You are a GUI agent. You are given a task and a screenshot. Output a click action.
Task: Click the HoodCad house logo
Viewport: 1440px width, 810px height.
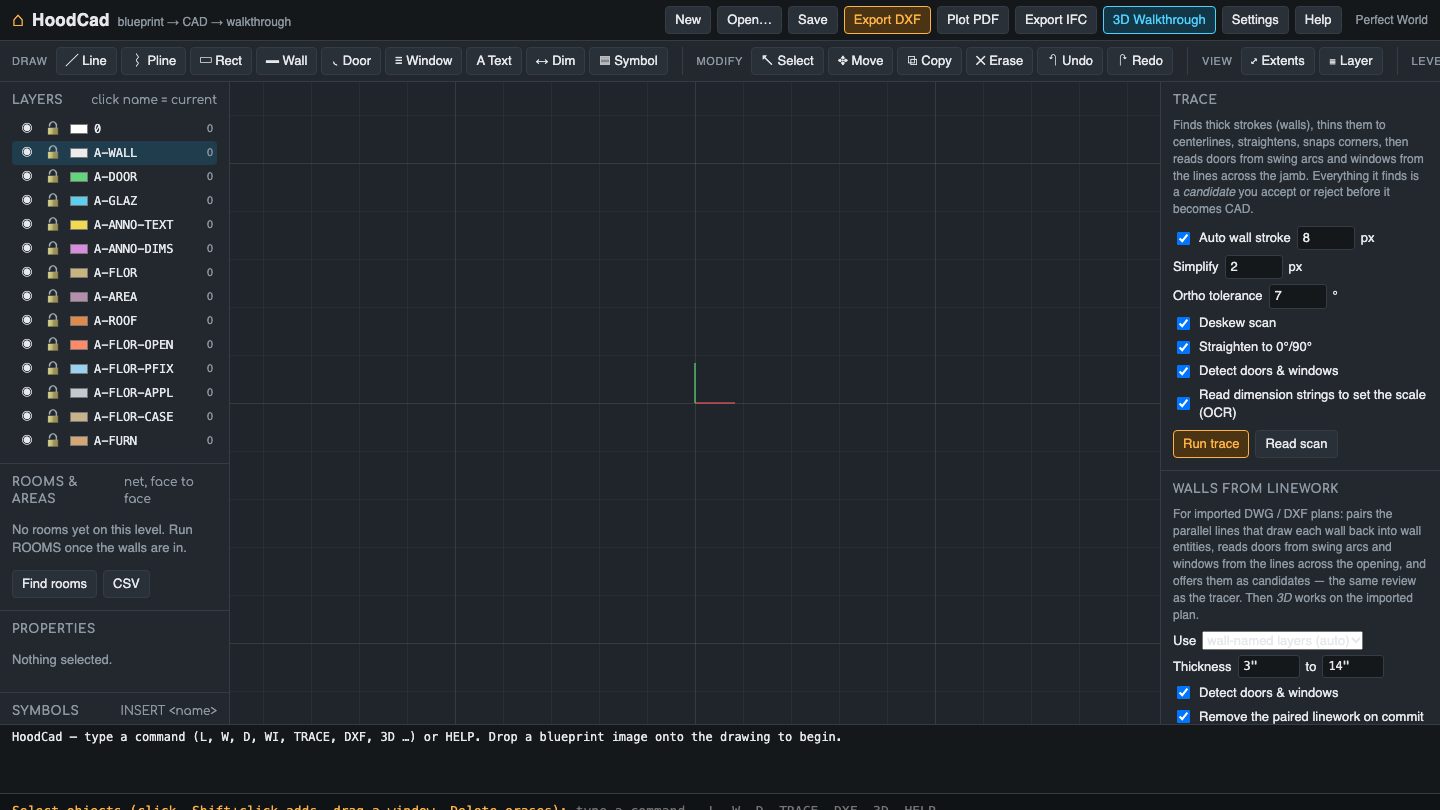18,20
